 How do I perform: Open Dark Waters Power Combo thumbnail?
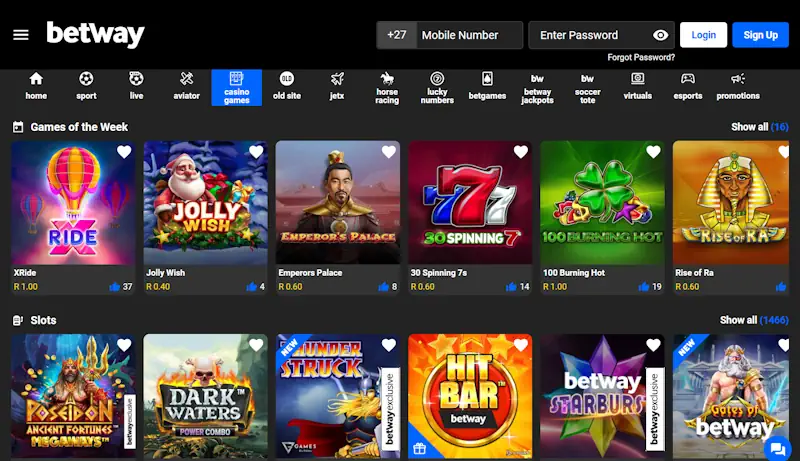[206, 396]
